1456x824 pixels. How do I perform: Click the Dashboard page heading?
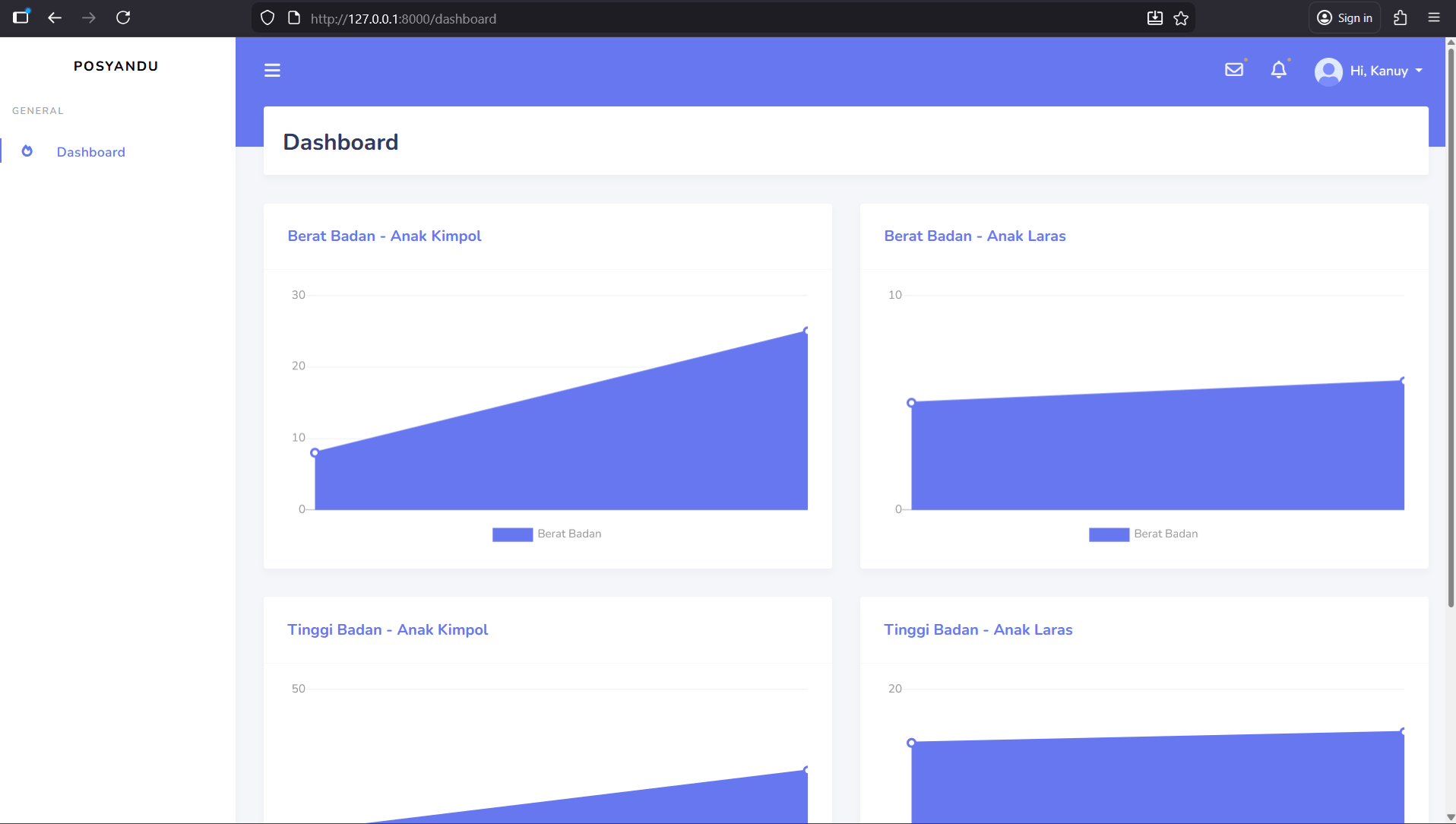(340, 142)
